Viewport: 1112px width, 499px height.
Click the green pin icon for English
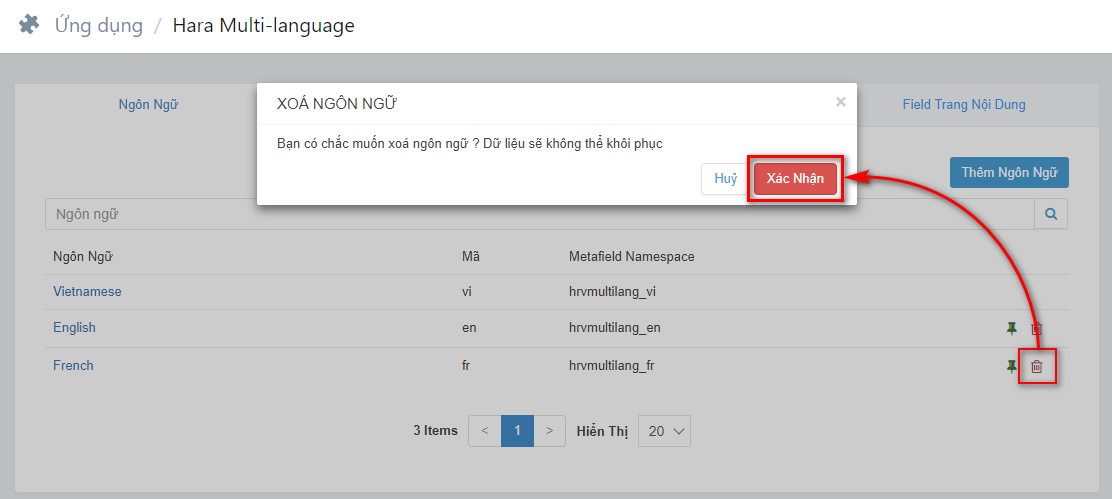click(x=1012, y=328)
